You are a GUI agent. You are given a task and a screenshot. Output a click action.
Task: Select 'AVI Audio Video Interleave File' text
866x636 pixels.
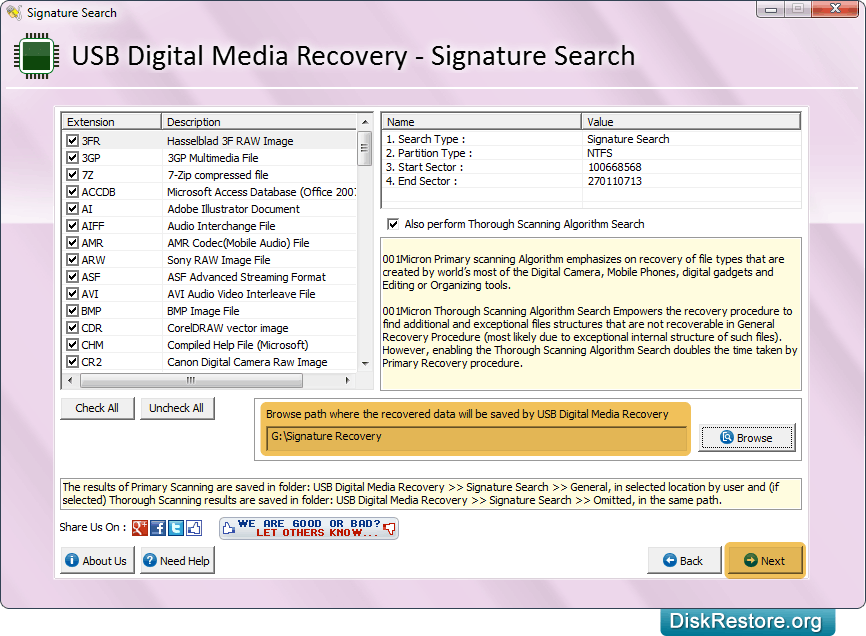241,294
